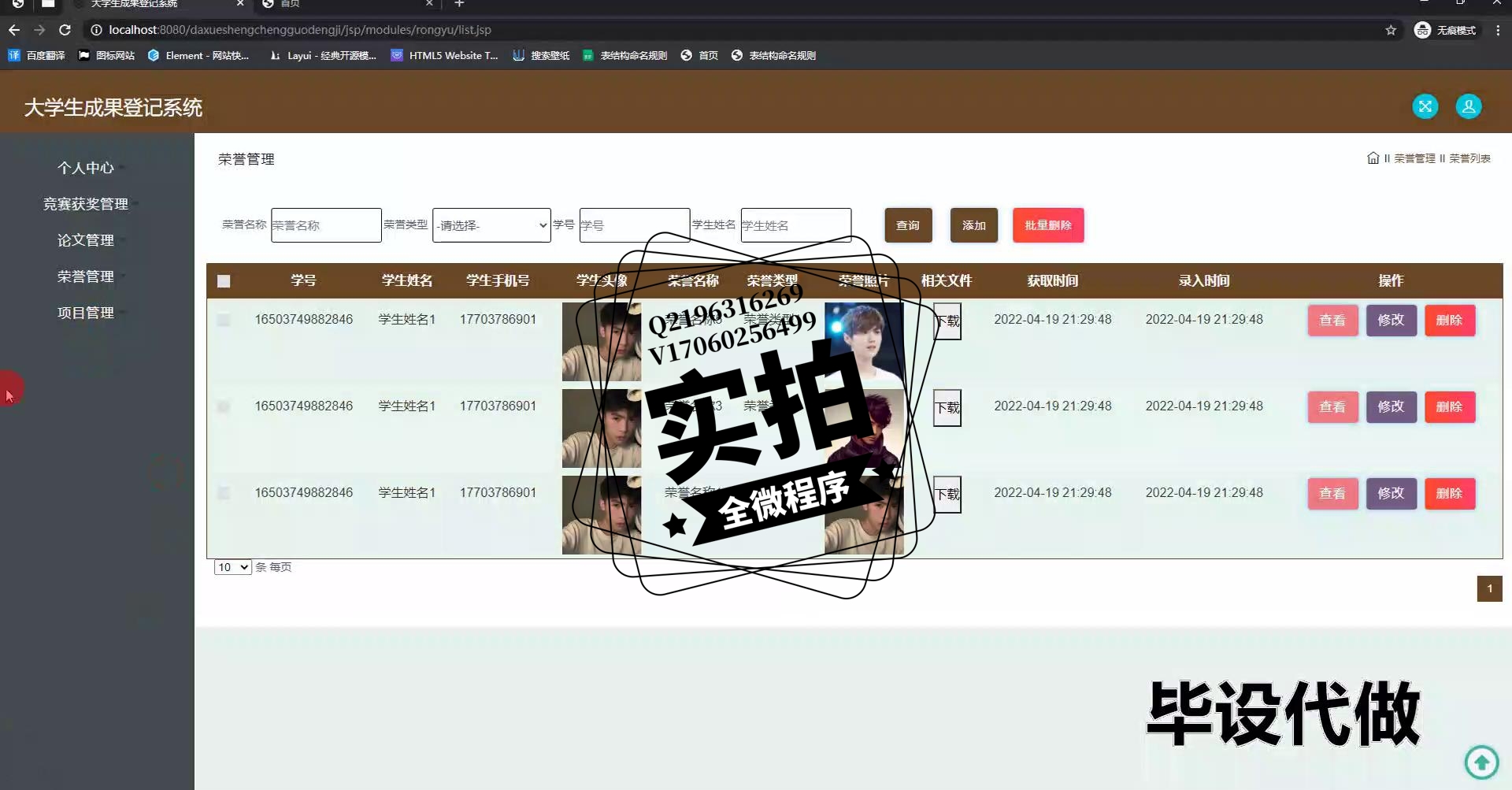Click the 批量删除 batch delete button
Image resolution: width=1512 pixels, height=790 pixels.
[1048, 225]
